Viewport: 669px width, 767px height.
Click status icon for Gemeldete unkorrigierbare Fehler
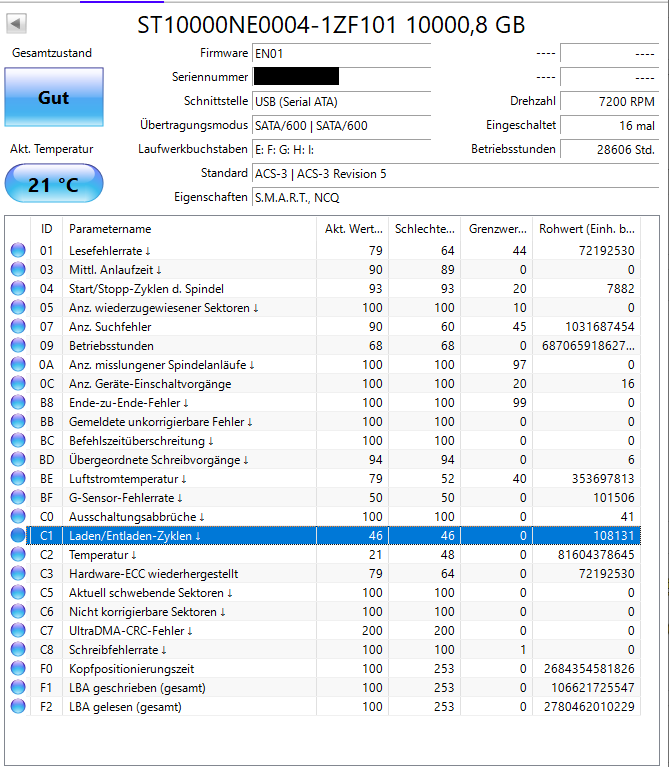tap(18, 422)
